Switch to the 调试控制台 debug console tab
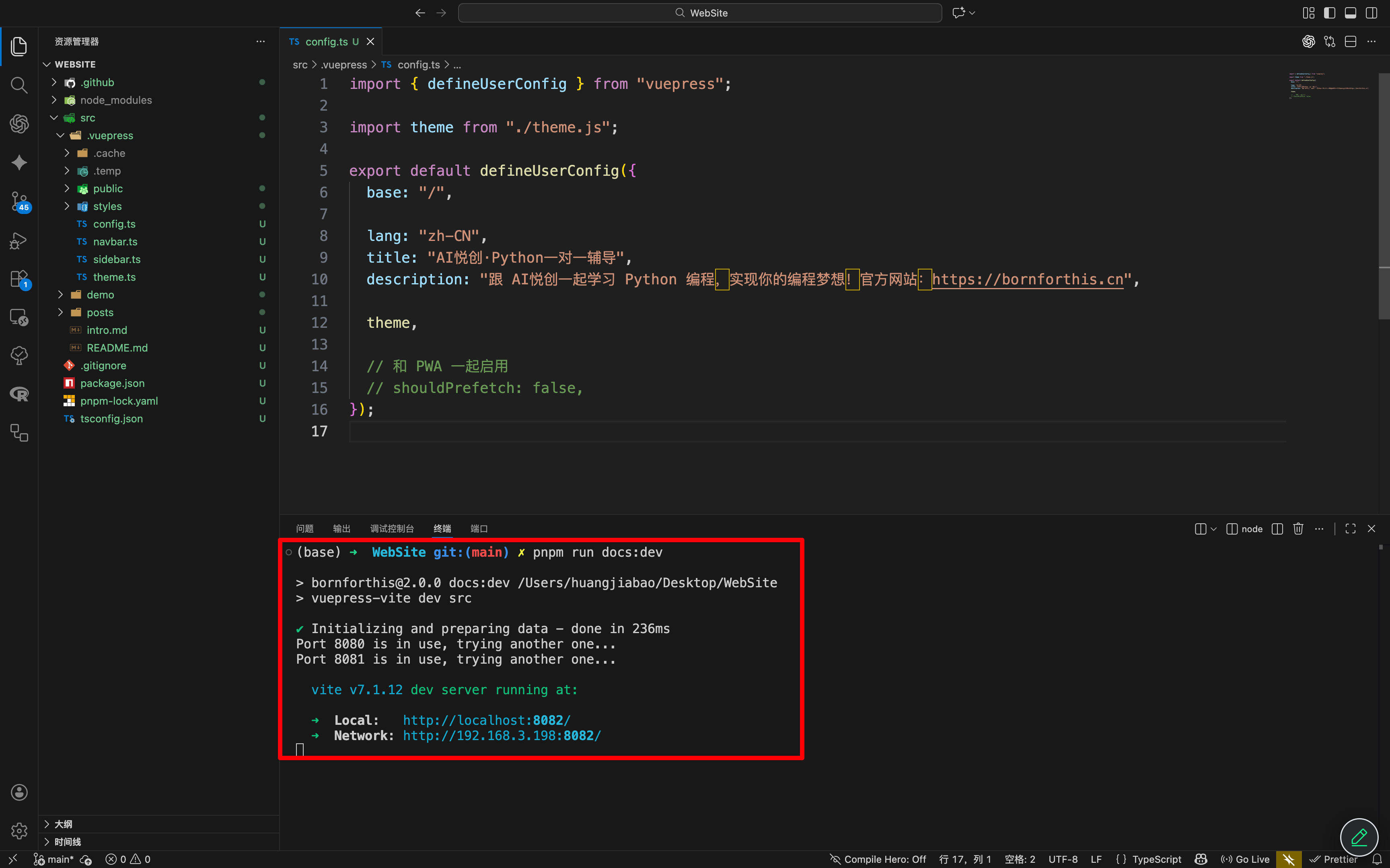1390x868 pixels. pos(392,529)
